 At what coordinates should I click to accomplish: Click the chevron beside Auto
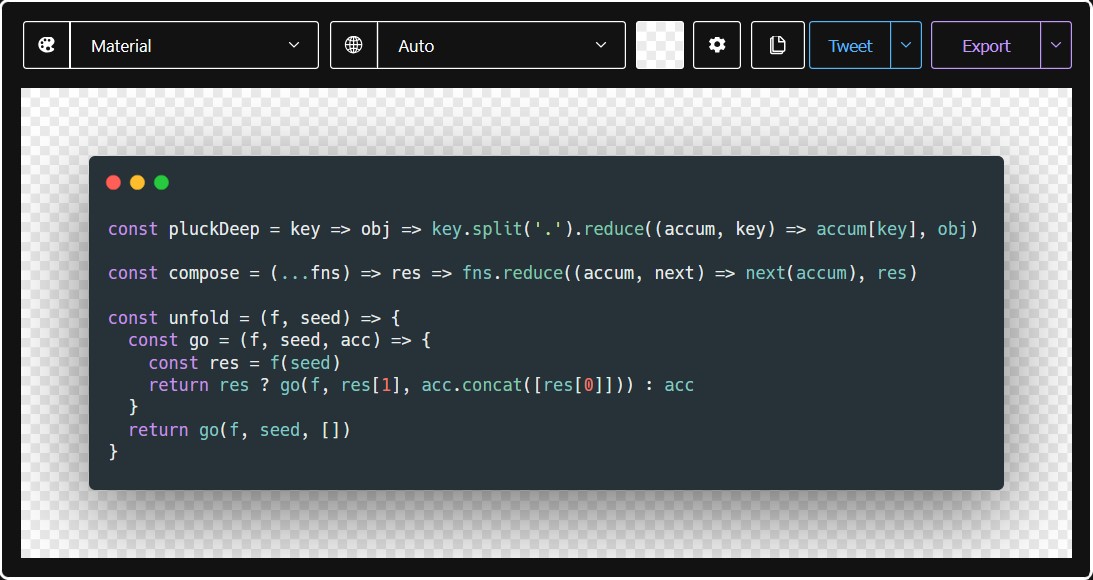601,46
